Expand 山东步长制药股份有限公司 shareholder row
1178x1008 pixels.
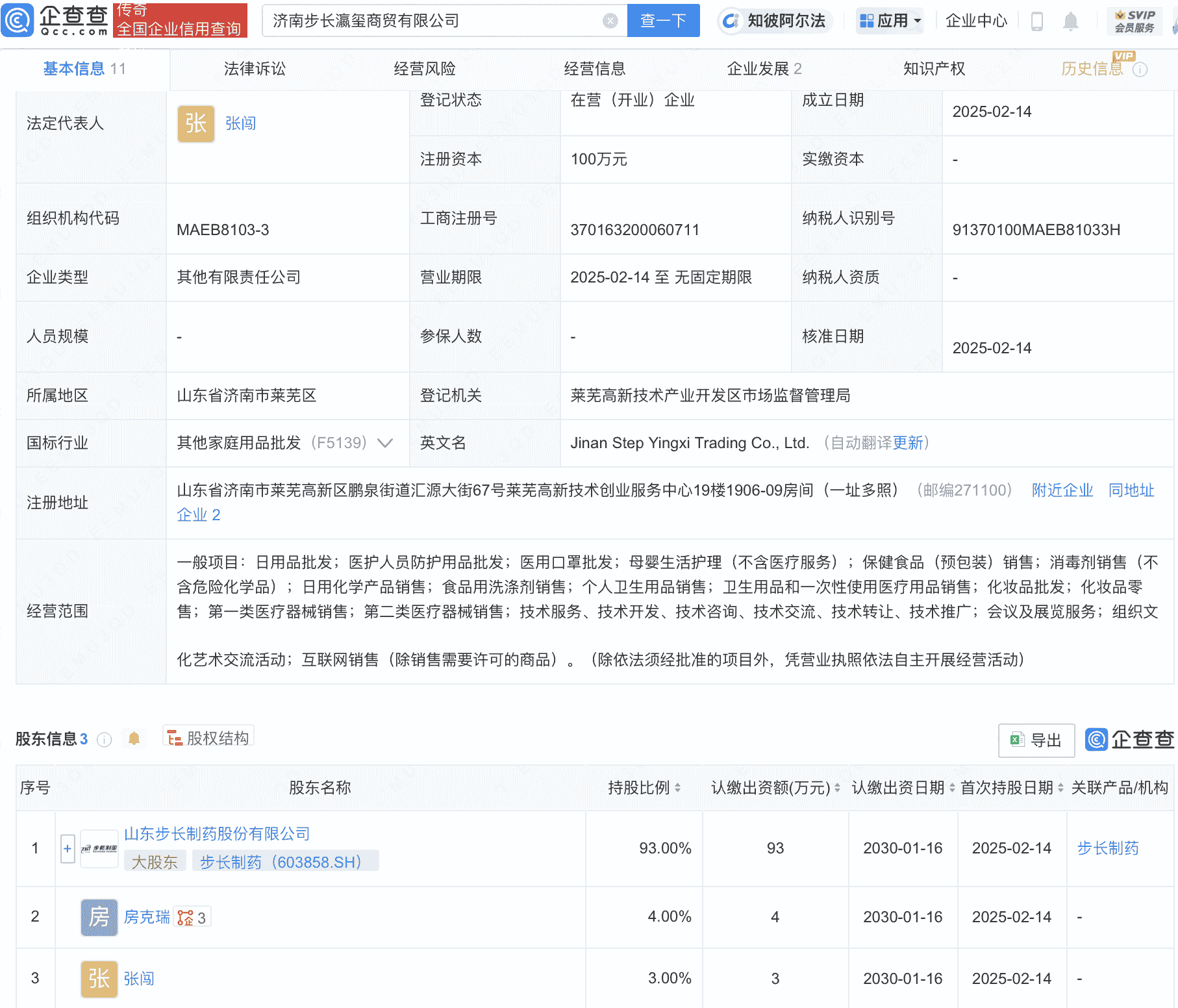point(67,849)
